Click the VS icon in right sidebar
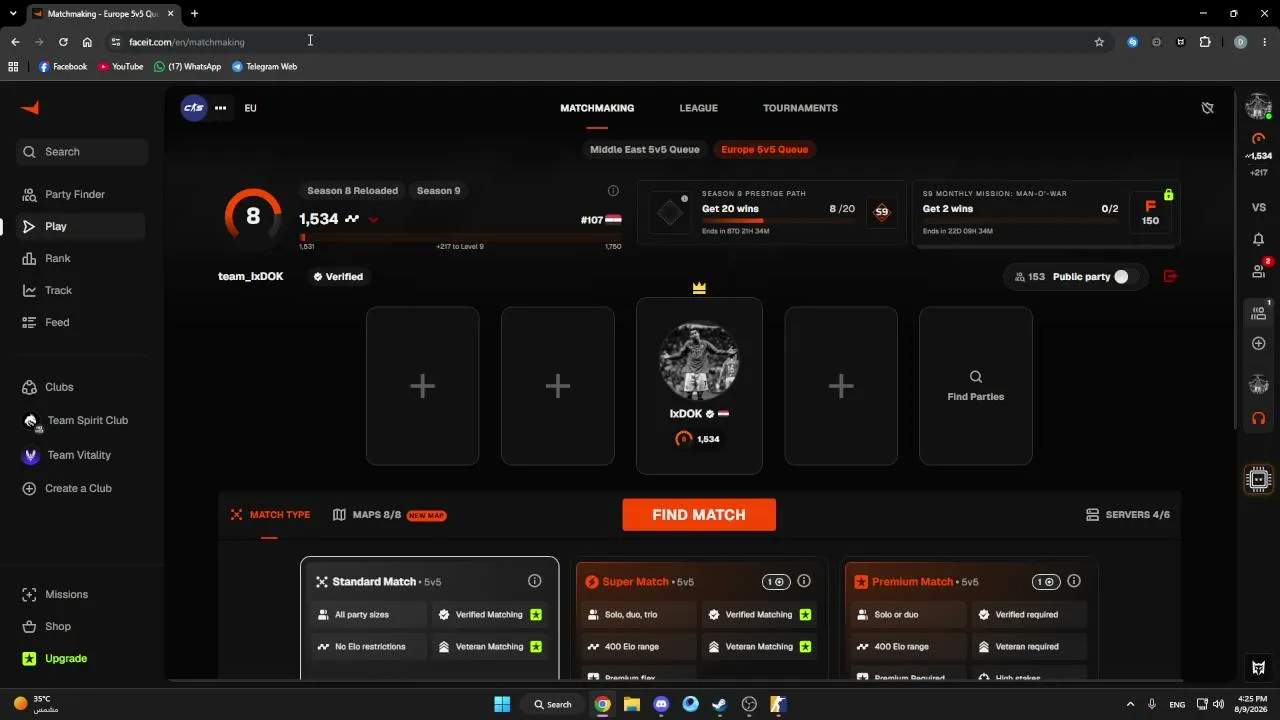Image resolution: width=1280 pixels, height=720 pixels. coord(1259,207)
